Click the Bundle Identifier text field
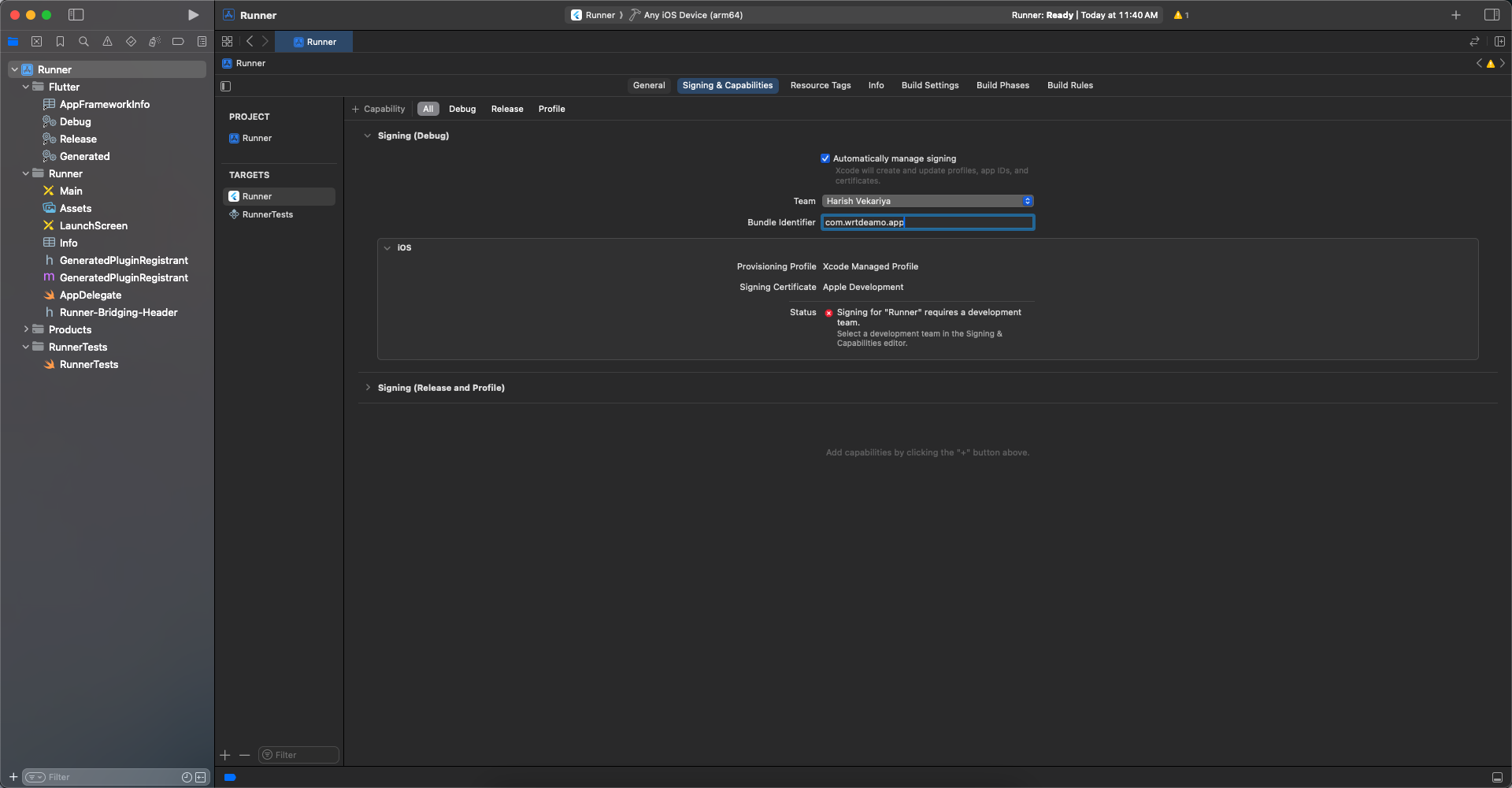1512x788 pixels. coord(928,222)
